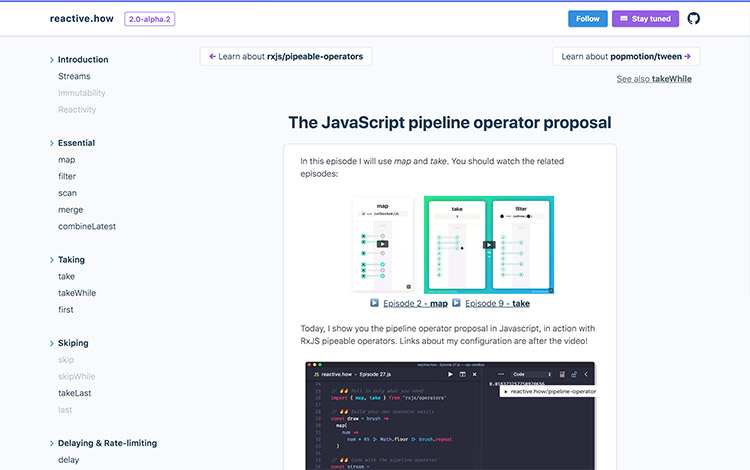Collapse the Taking section chevron
The width and height of the screenshot is (750, 470).
[52, 260]
